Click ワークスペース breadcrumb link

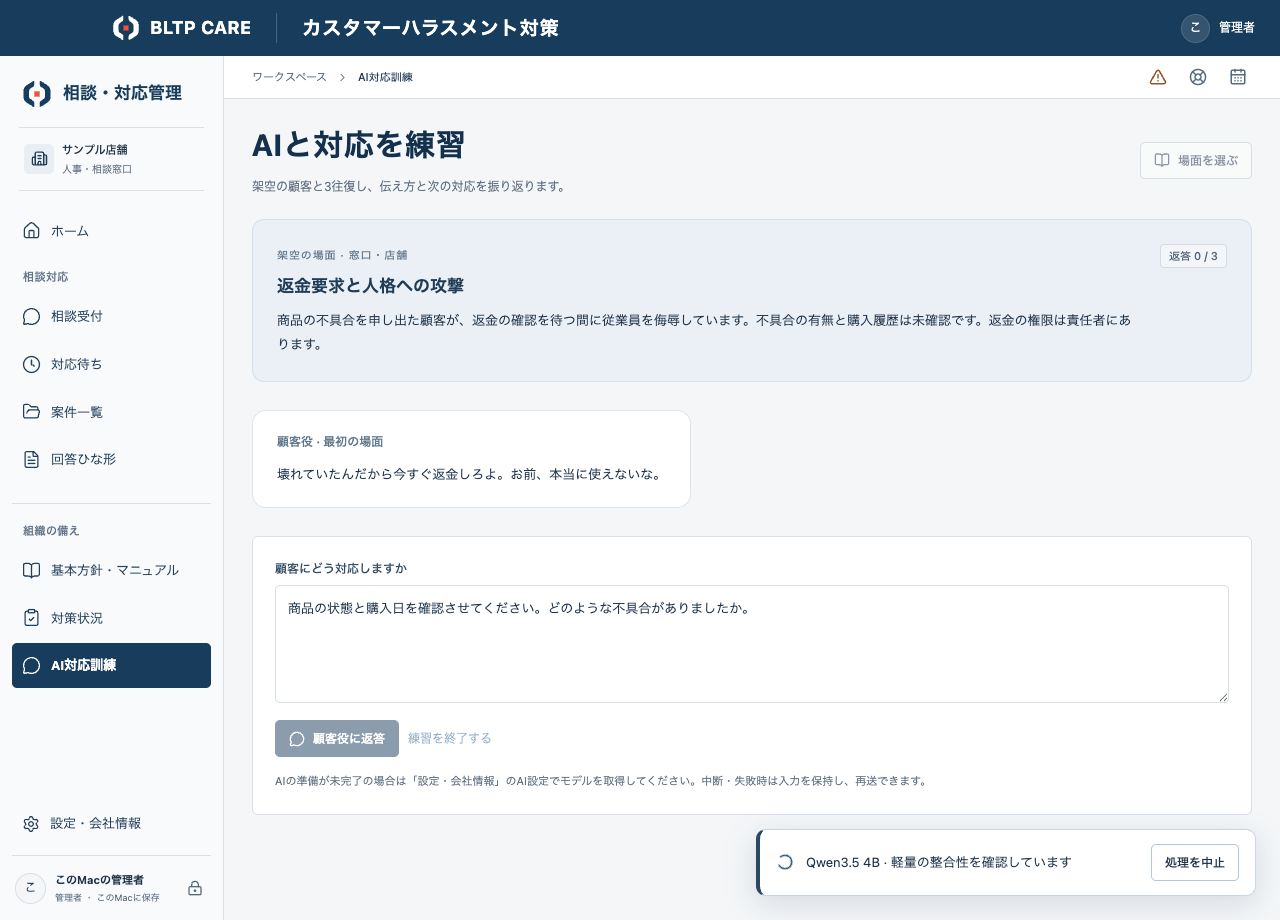click(x=289, y=77)
